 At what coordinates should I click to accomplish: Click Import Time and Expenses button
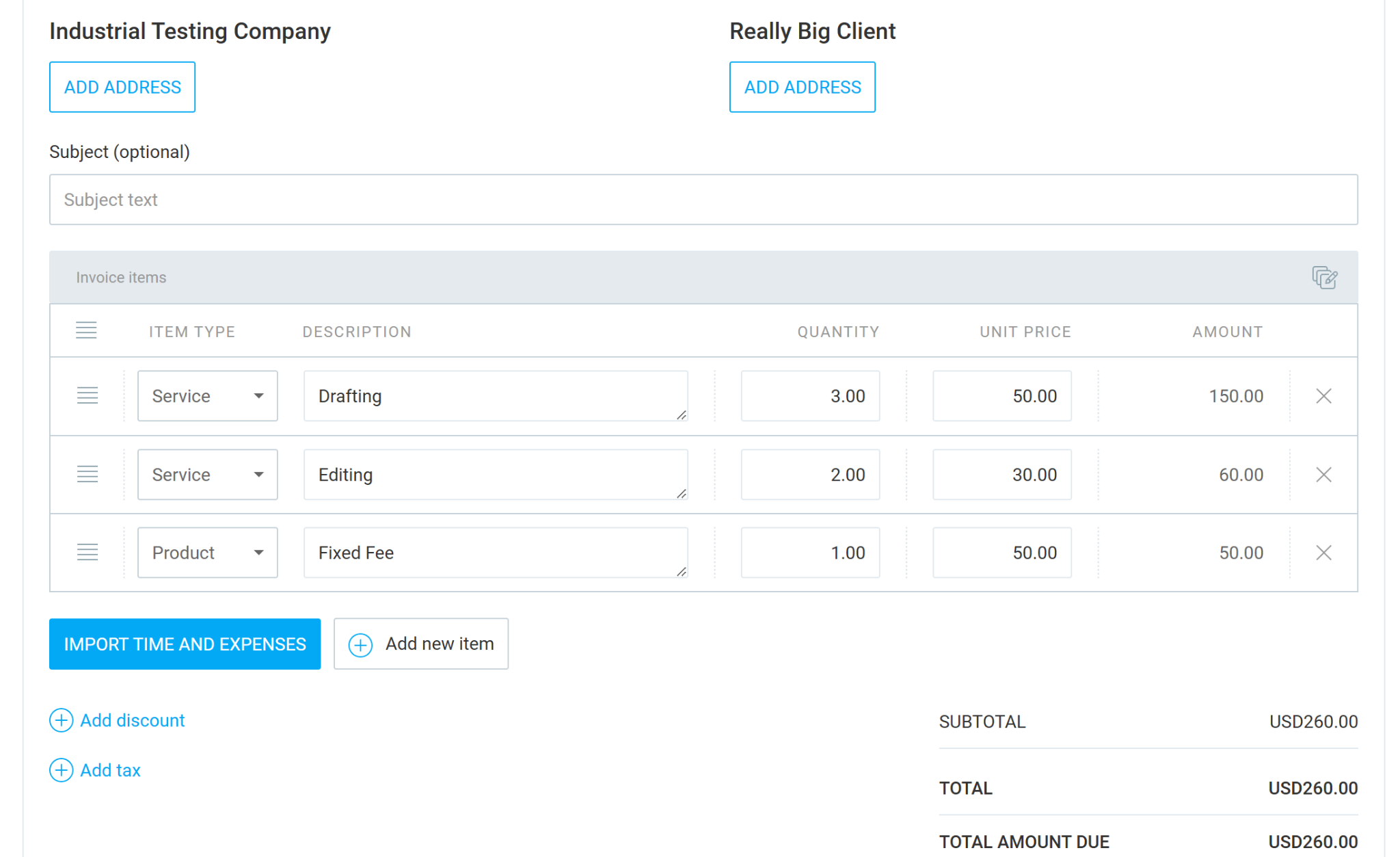[x=185, y=644]
